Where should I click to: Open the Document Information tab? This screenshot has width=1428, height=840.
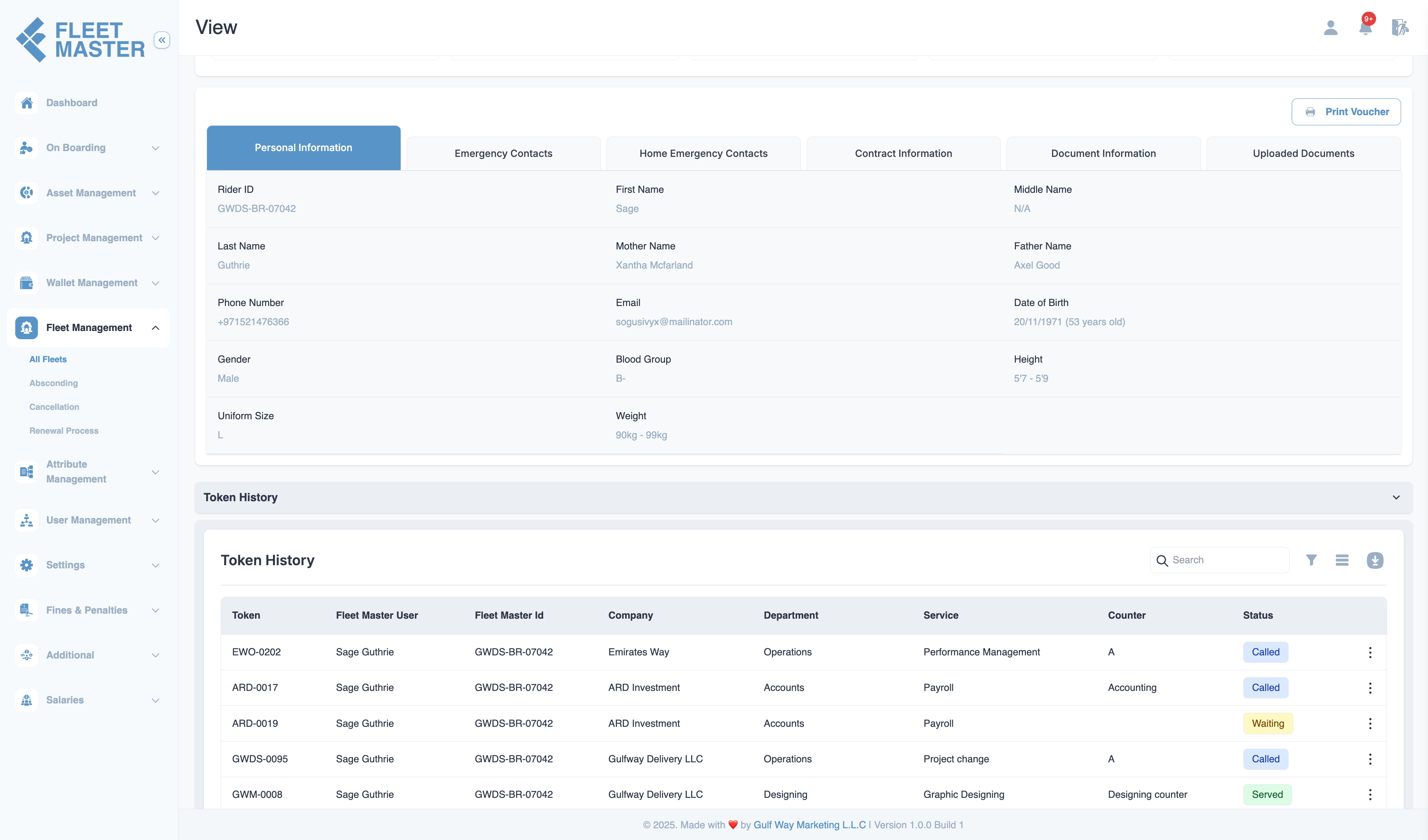point(1103,153)
